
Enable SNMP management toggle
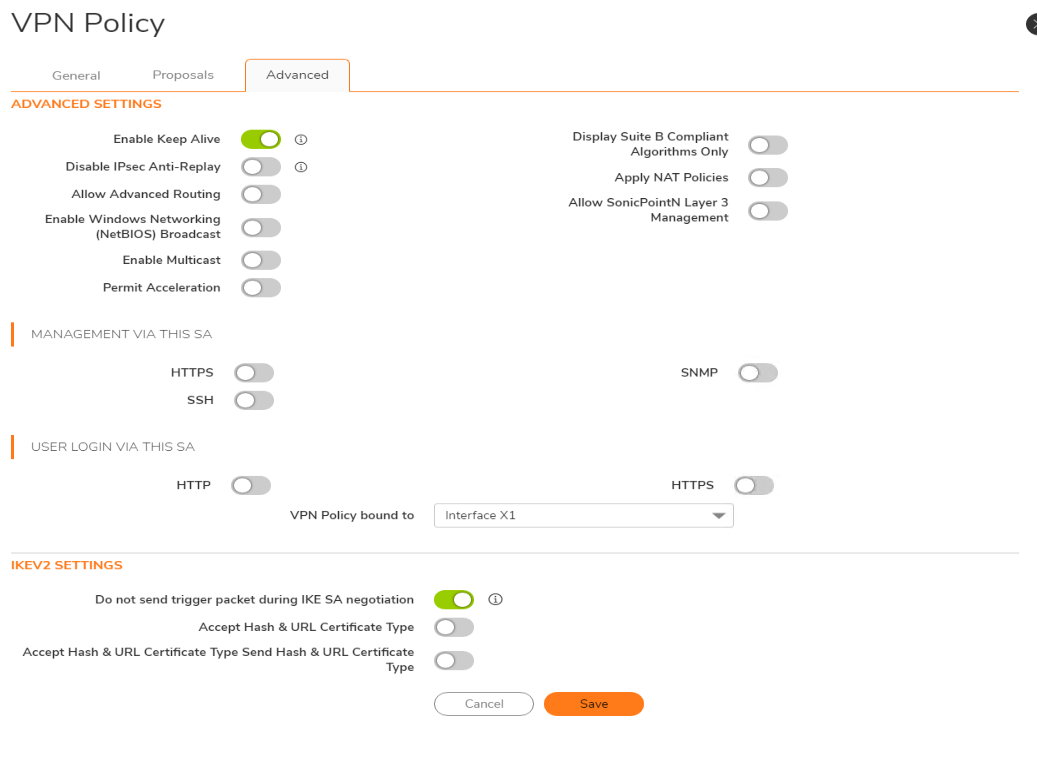click(758, 373)
